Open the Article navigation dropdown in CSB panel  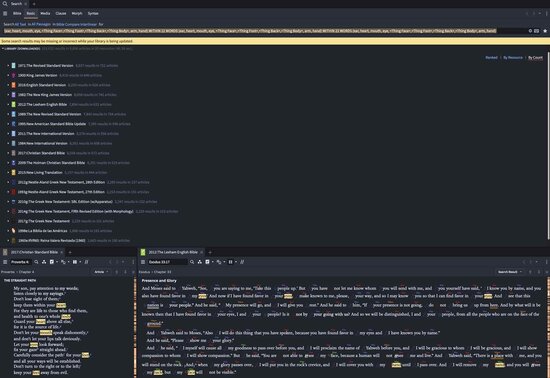click(101, 272)
